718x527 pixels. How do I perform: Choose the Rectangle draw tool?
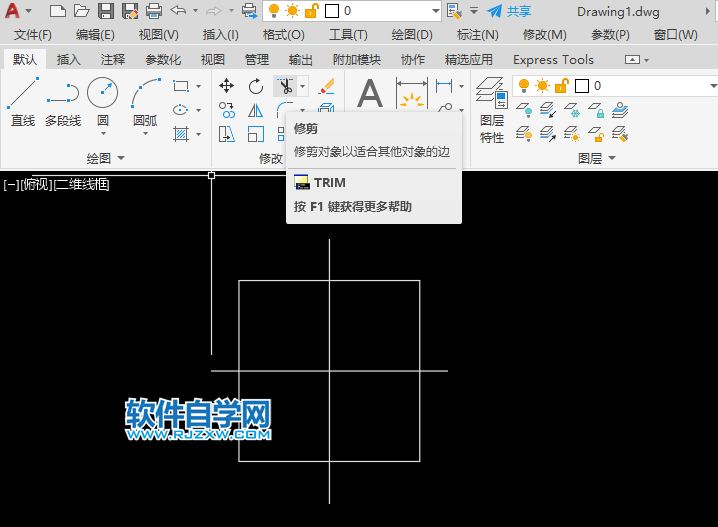(181, 86)
